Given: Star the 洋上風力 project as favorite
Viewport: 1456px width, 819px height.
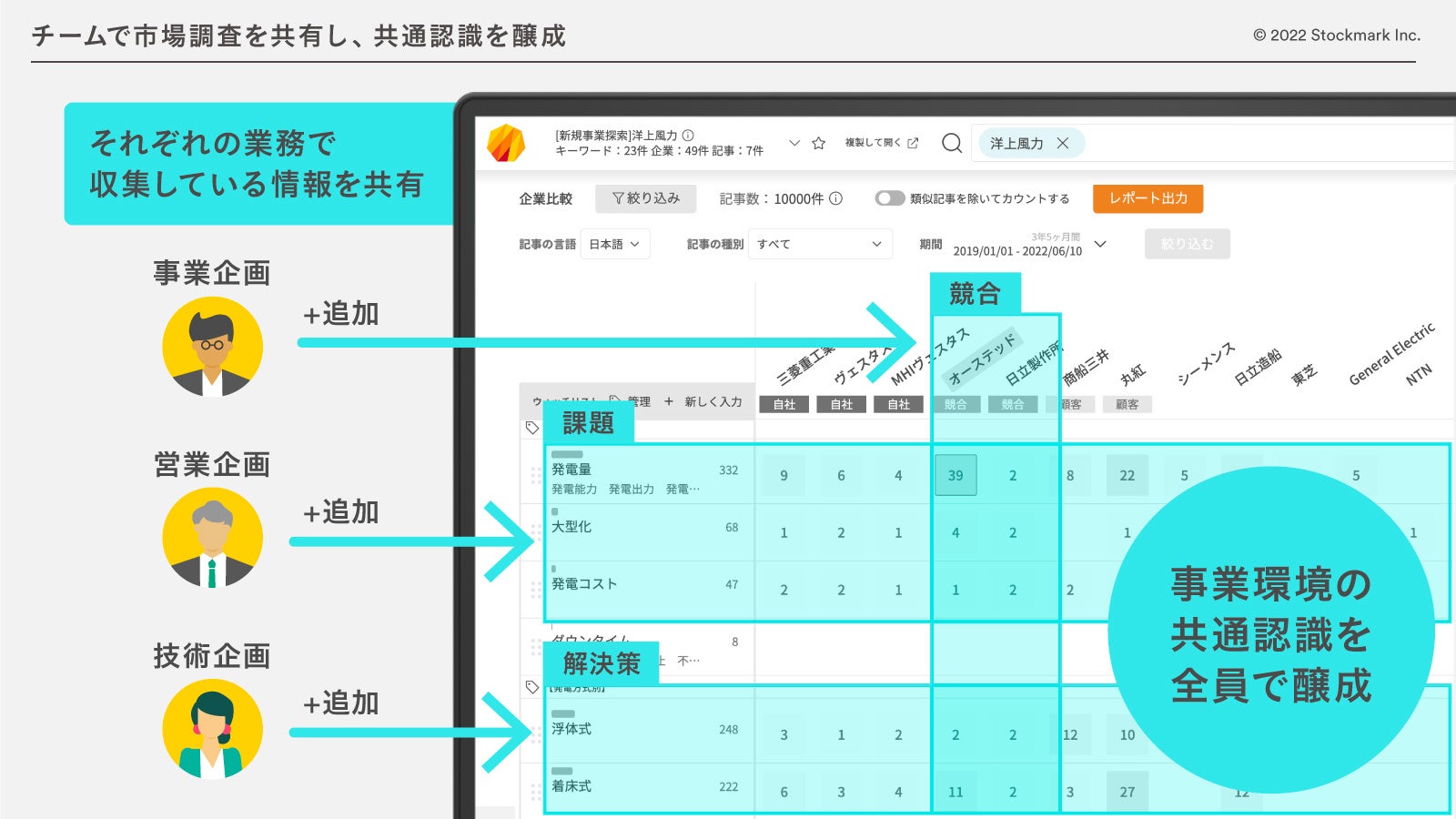Looking at the screenshot, I should click(818, 143).
